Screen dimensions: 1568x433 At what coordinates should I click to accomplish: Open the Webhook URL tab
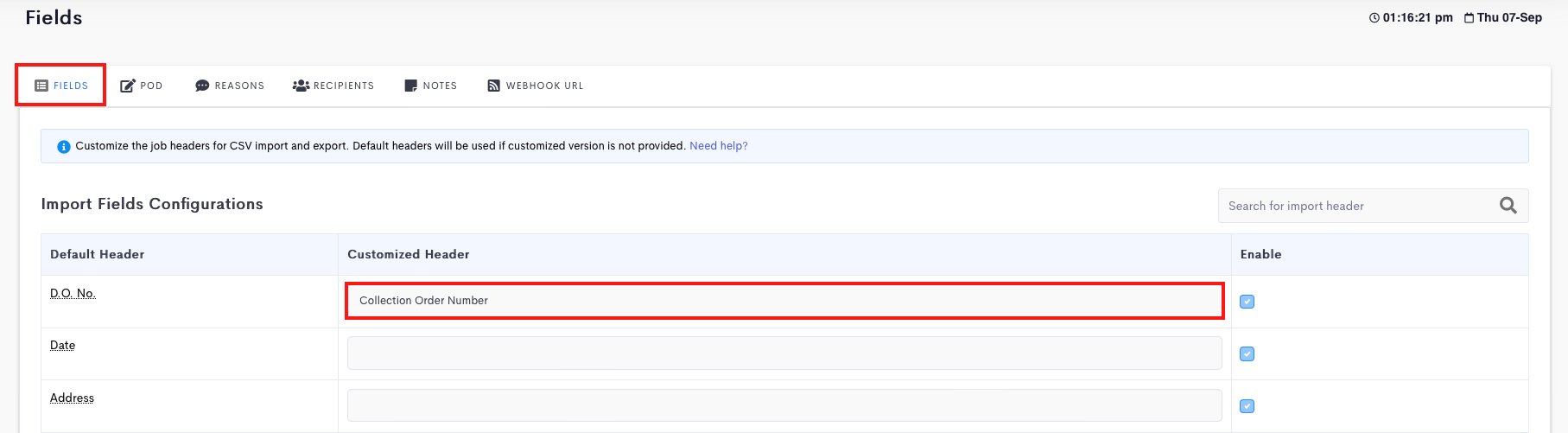[x=536, y=86]
